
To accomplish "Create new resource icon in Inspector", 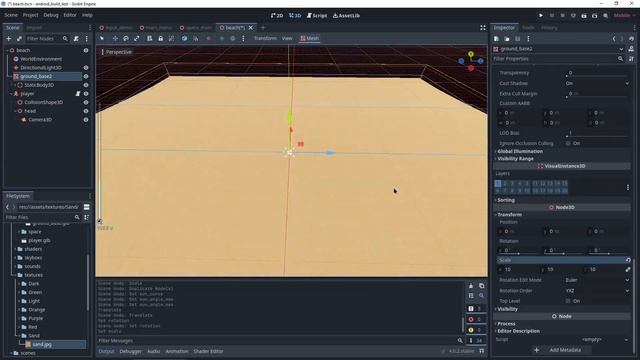I will [496, 39].
